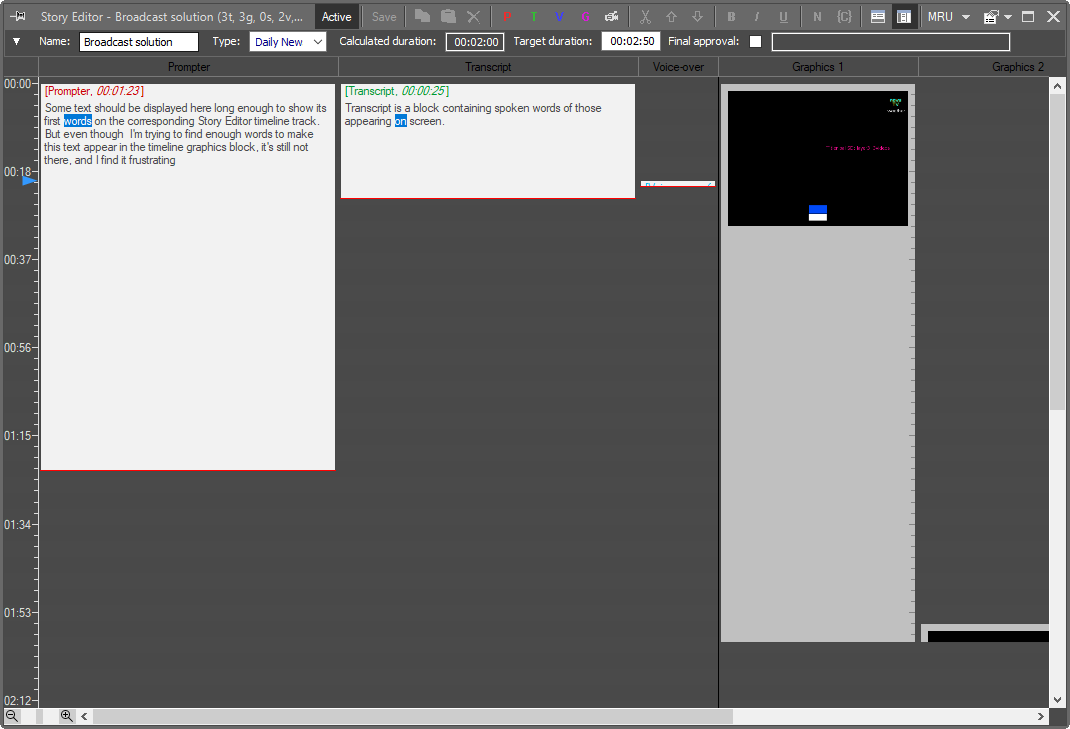Toggle underline formatting
The height and width of the screenshot is (729, 1070).
[783, 16]
